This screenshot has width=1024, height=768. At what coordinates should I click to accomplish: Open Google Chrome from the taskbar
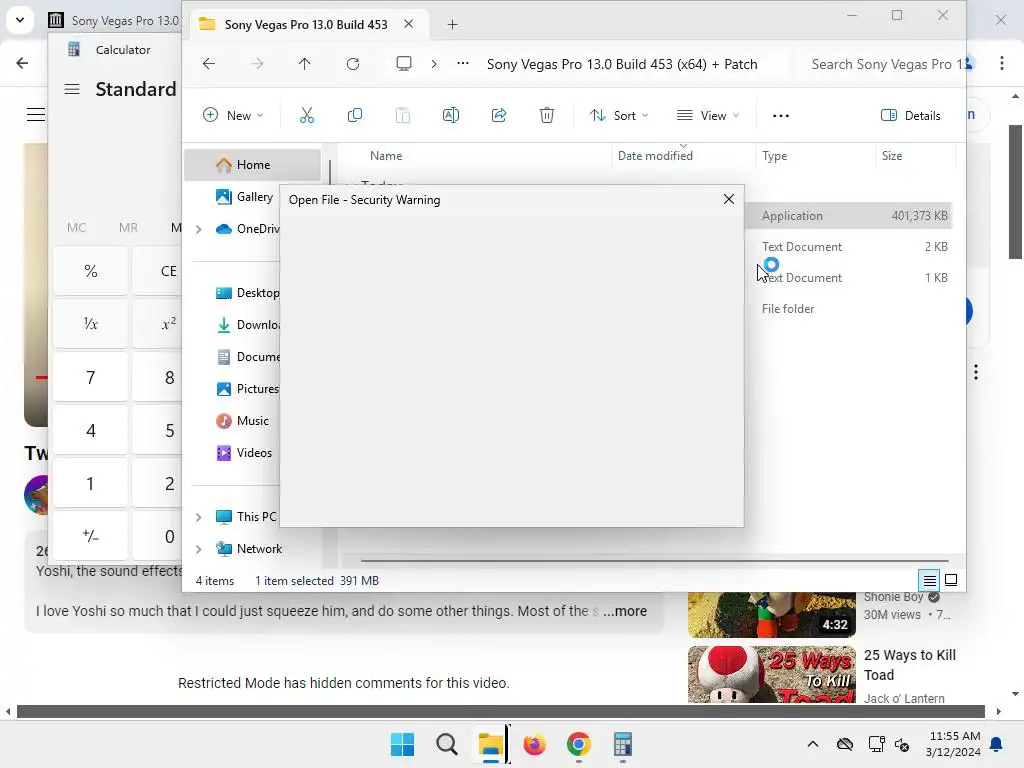coord(579,744)
